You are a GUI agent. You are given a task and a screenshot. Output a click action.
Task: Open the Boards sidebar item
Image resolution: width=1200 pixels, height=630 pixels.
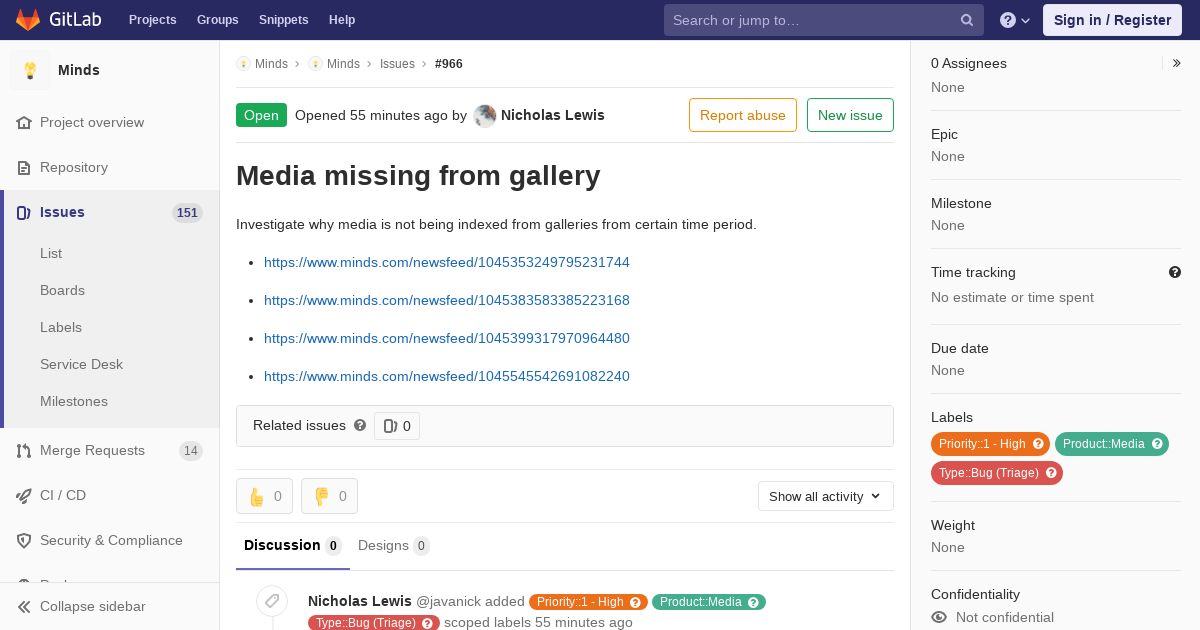tap(62, 290)
